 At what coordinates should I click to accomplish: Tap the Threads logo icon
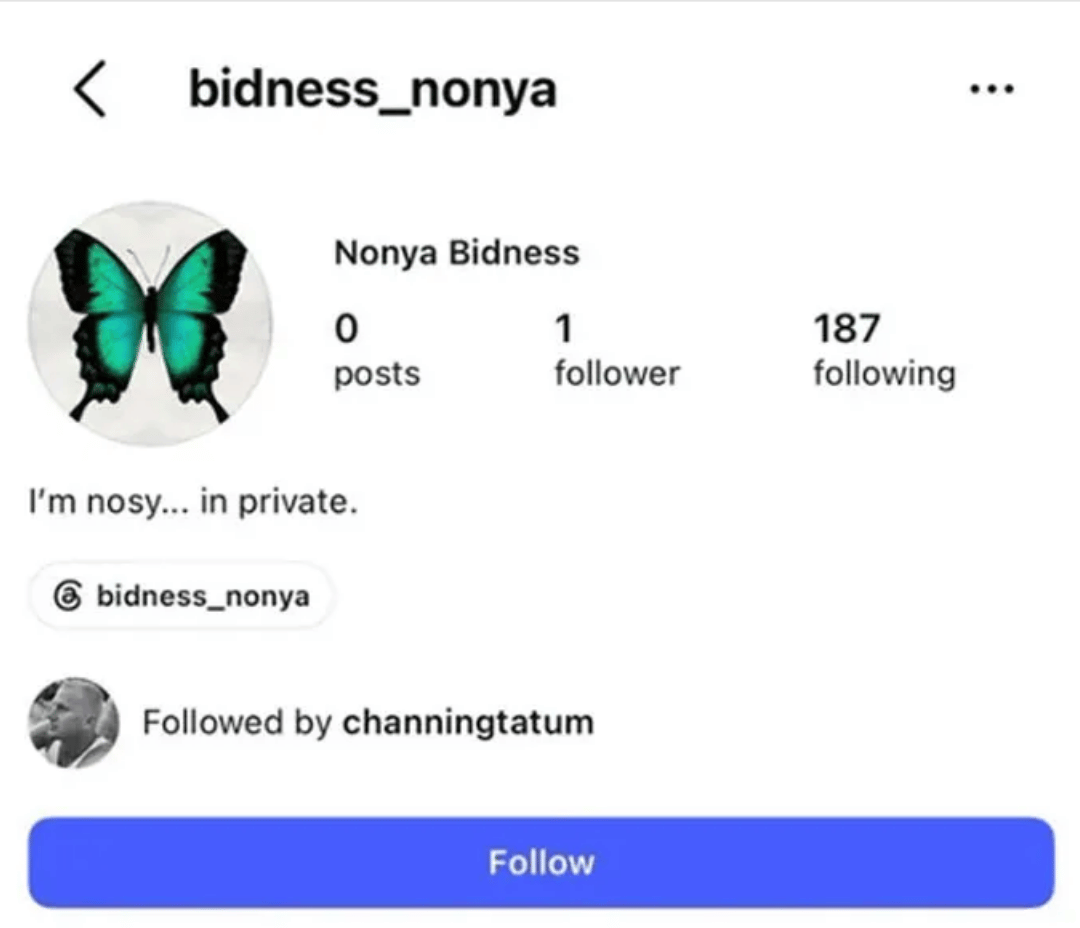tap(68, 596)
